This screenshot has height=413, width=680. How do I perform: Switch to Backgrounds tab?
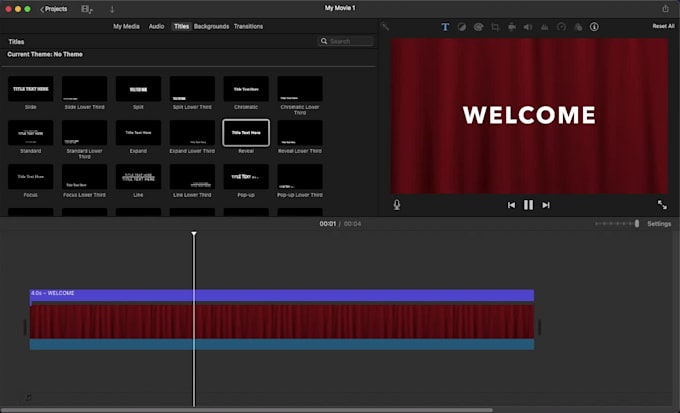(x=211, y=26)
